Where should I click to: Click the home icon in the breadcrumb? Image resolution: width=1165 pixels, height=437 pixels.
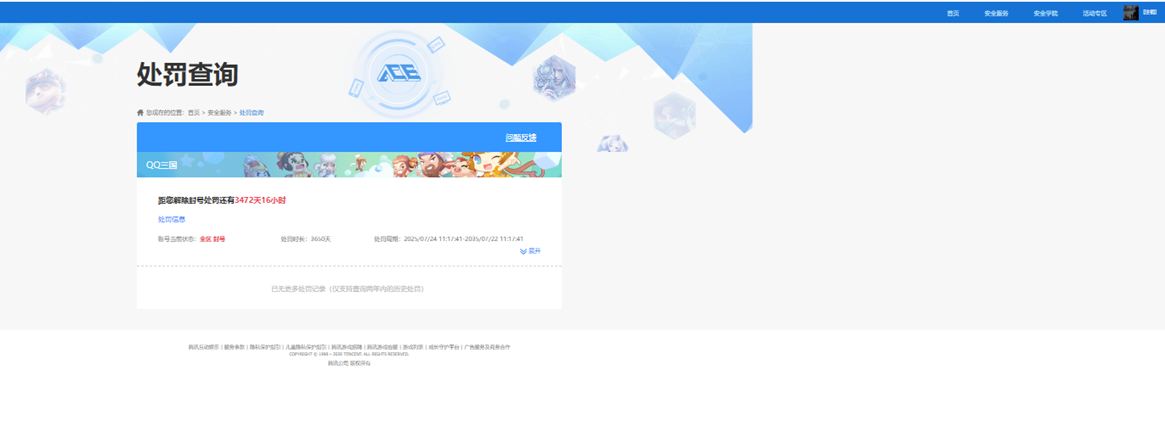click(140, 112)
